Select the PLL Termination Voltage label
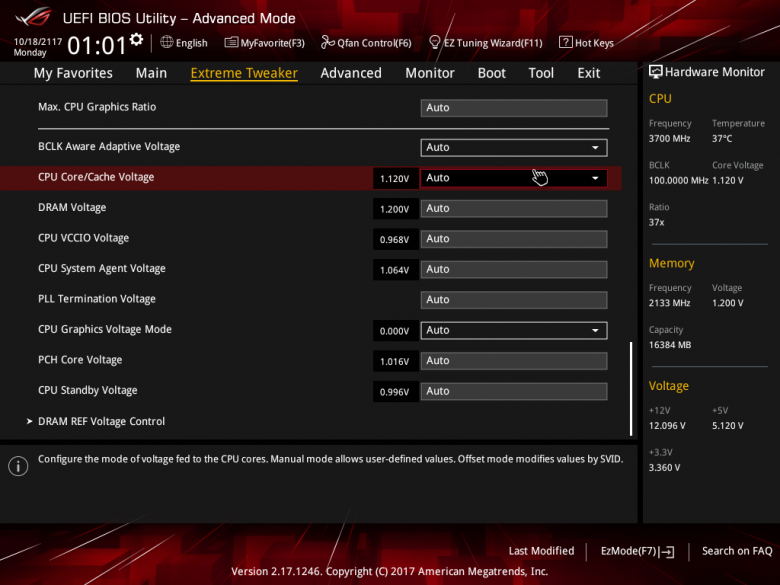Screen dimensions: 780x585 point(97,299)
